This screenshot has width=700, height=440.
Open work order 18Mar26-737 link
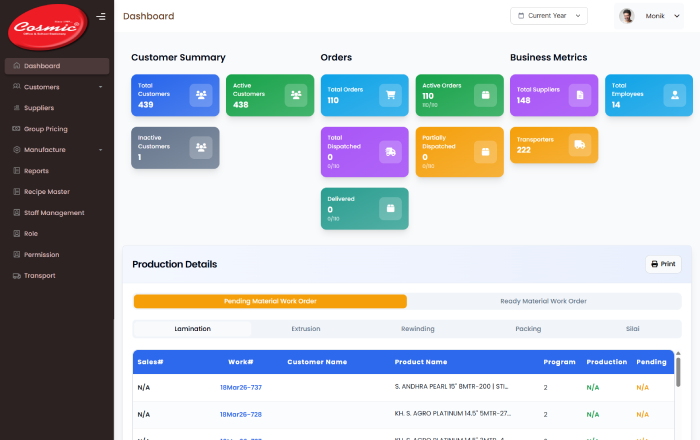pos(241,387)
